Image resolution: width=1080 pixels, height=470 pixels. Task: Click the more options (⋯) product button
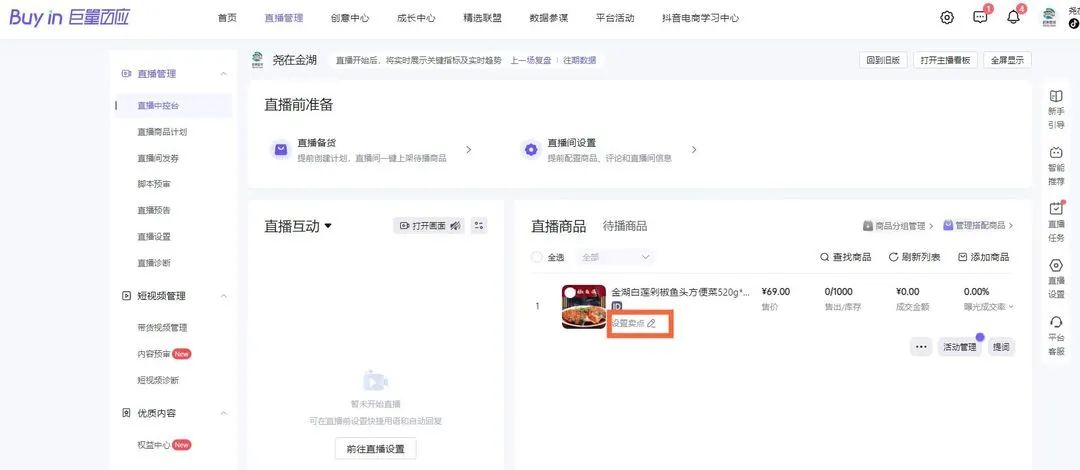[921, 346]
